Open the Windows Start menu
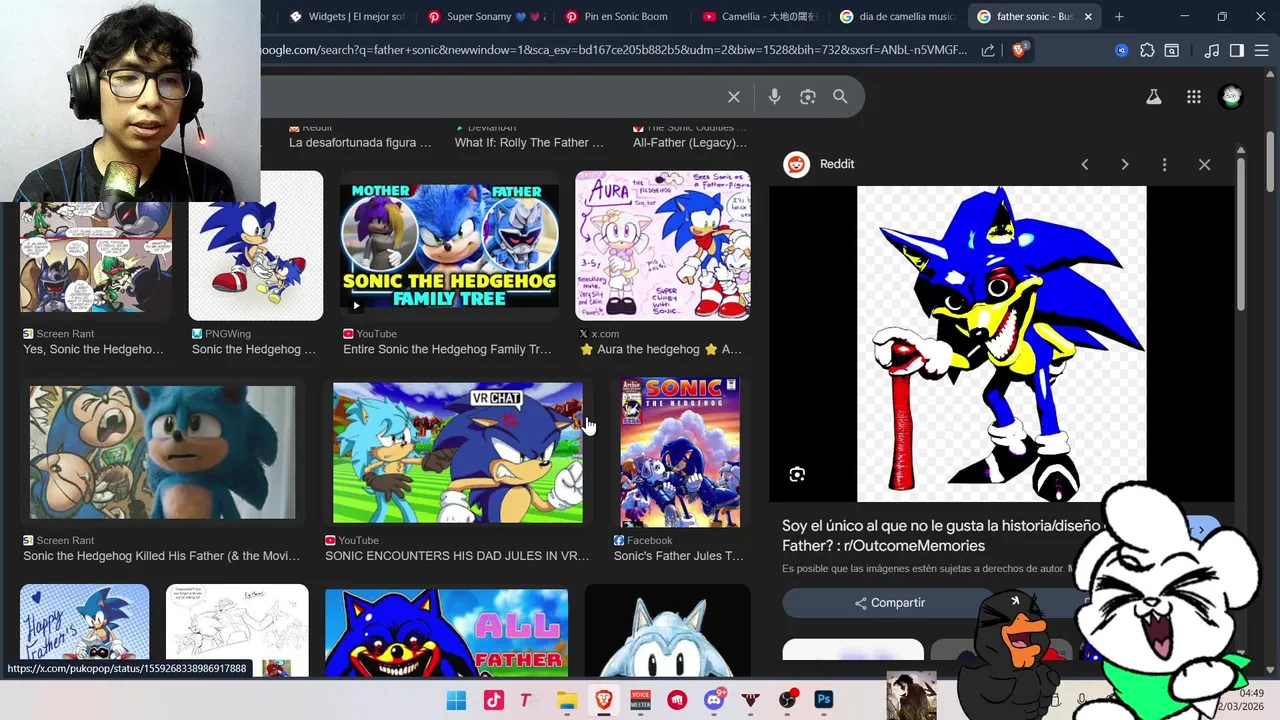1280x720 pixels. point(456,700)
